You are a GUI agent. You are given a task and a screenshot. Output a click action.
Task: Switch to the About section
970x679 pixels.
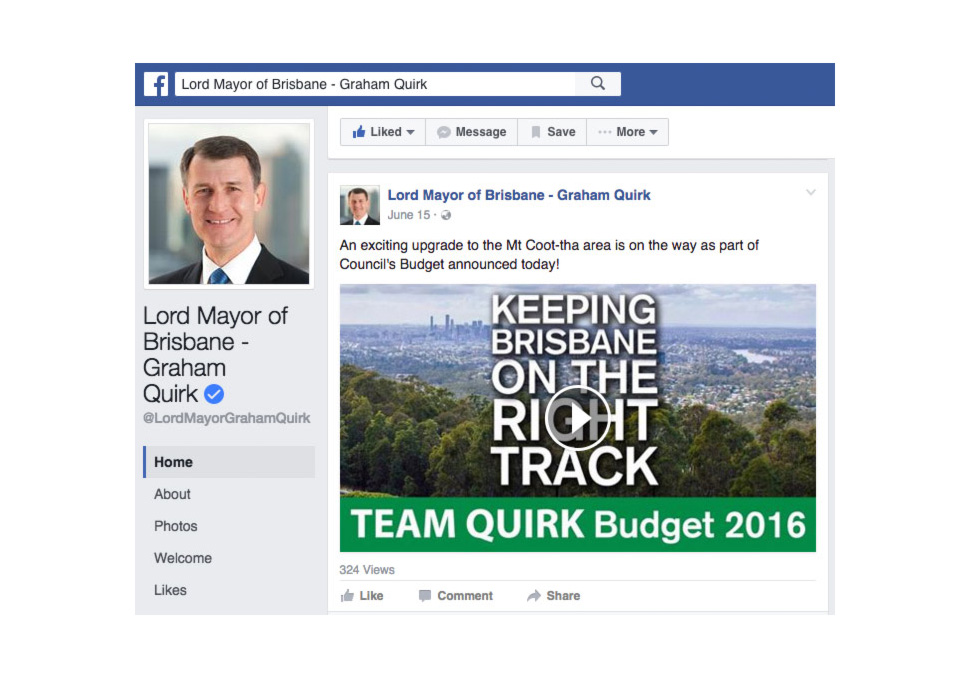(x=172, y=494)
